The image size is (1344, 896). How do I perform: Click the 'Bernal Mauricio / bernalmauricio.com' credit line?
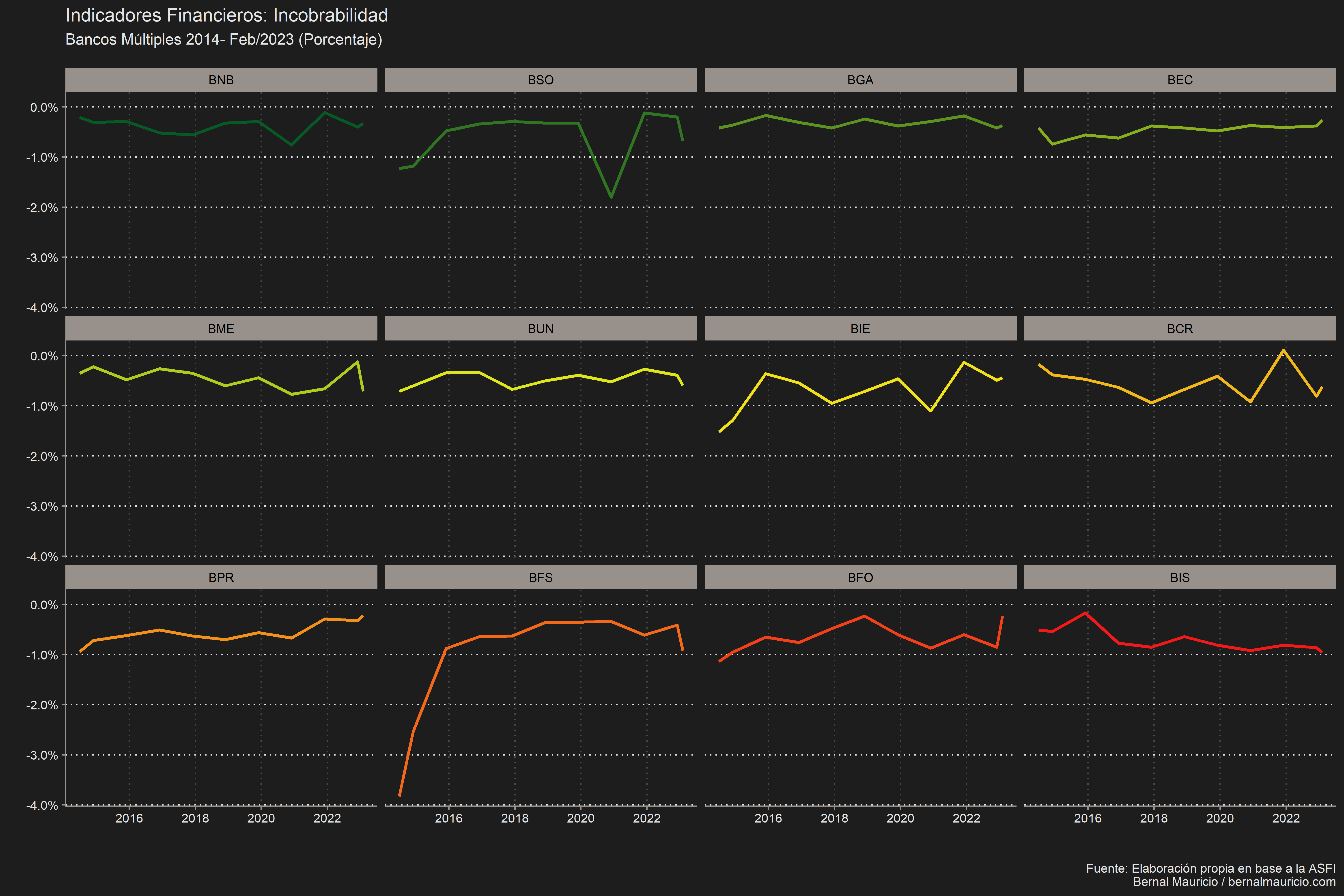coord(1234,882)
